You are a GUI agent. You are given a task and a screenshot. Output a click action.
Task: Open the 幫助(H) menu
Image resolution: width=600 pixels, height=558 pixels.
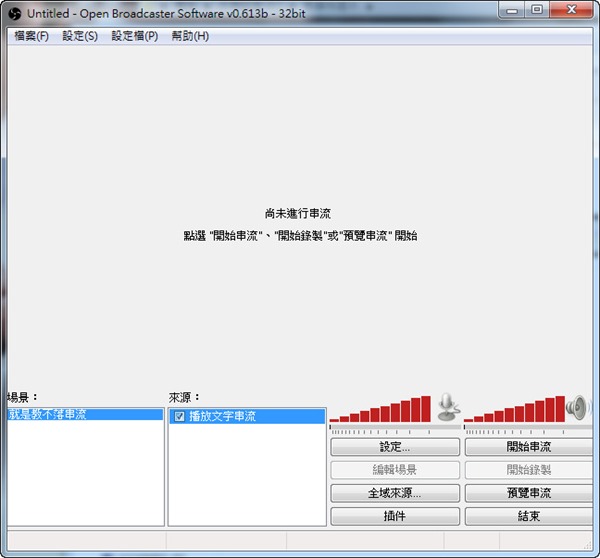point(190,36)
